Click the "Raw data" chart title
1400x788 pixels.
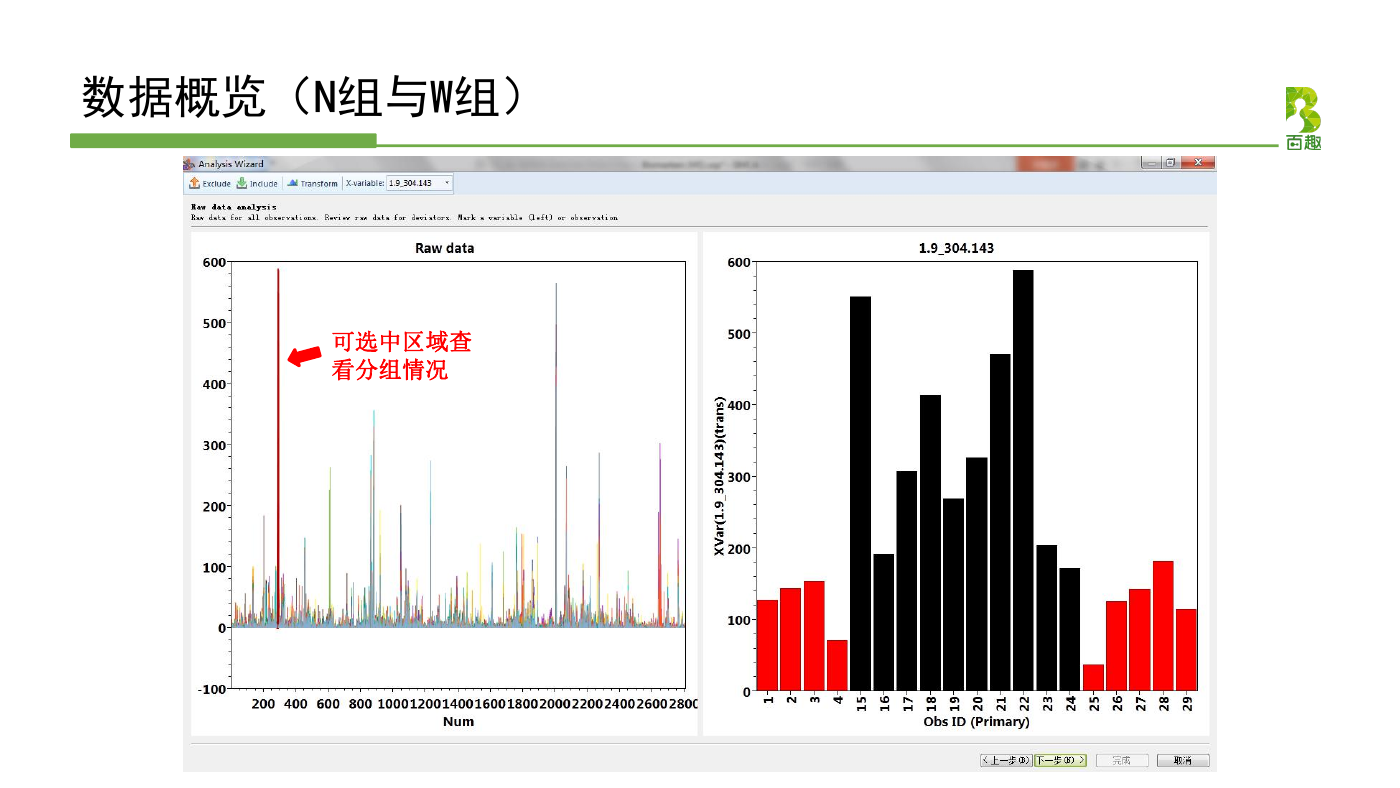click(445, 248)
